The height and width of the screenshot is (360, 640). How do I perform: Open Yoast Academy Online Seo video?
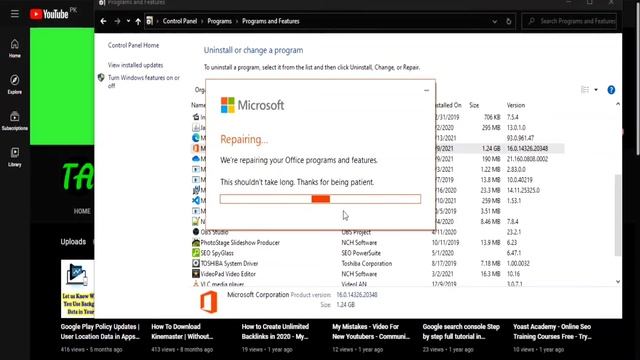552,331
